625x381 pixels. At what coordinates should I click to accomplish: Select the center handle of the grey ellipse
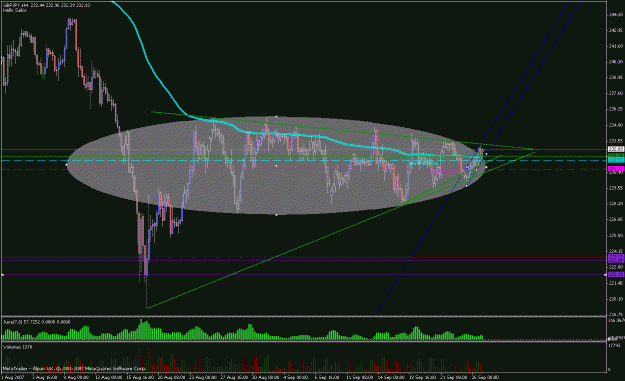pos(277,165)
